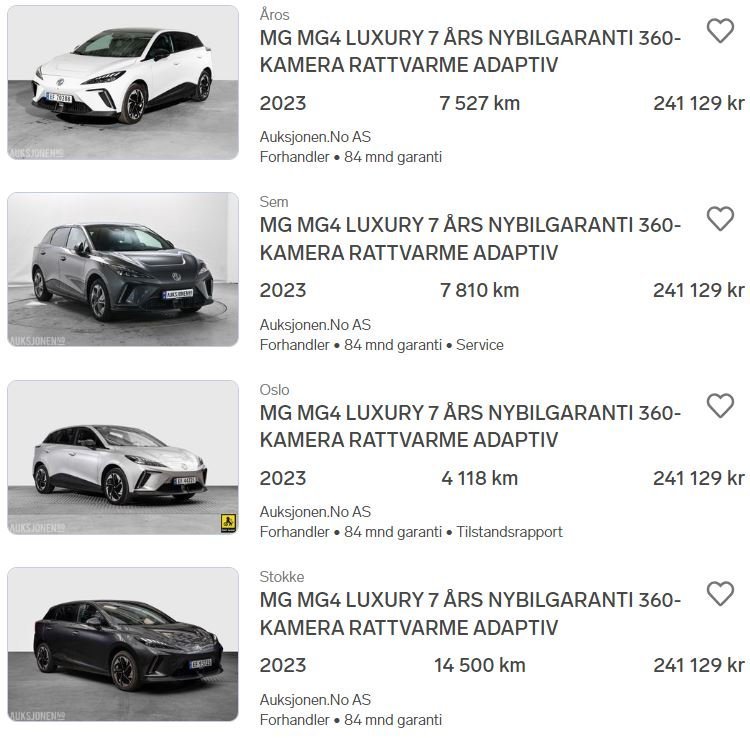Open MG4 Luxury listing title in Stokke
Screen dimensions: 750x738
pos(470,614)
